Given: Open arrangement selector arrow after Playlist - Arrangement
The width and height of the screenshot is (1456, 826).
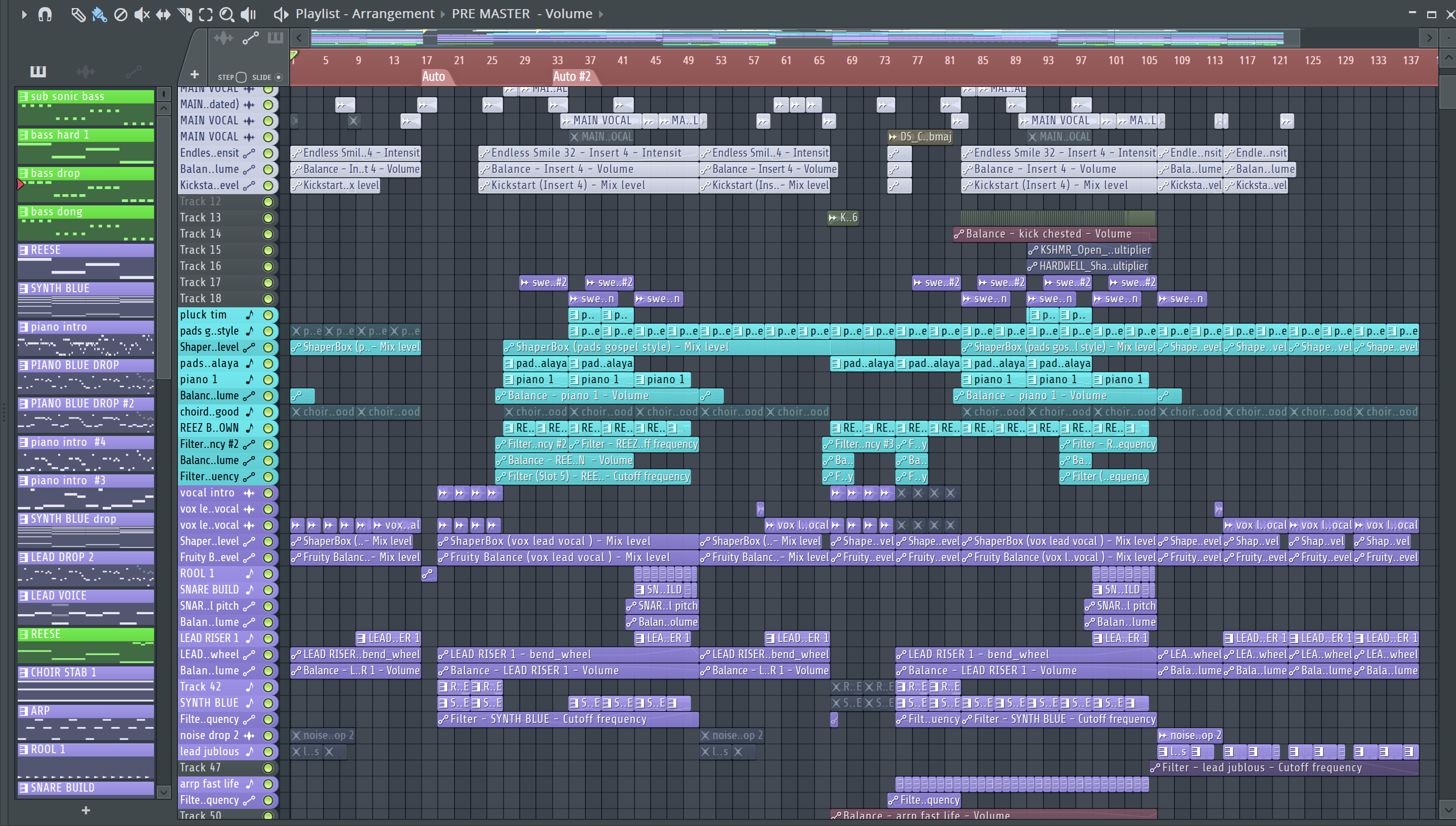Looking at the screenshot, I should coord(442,14).
